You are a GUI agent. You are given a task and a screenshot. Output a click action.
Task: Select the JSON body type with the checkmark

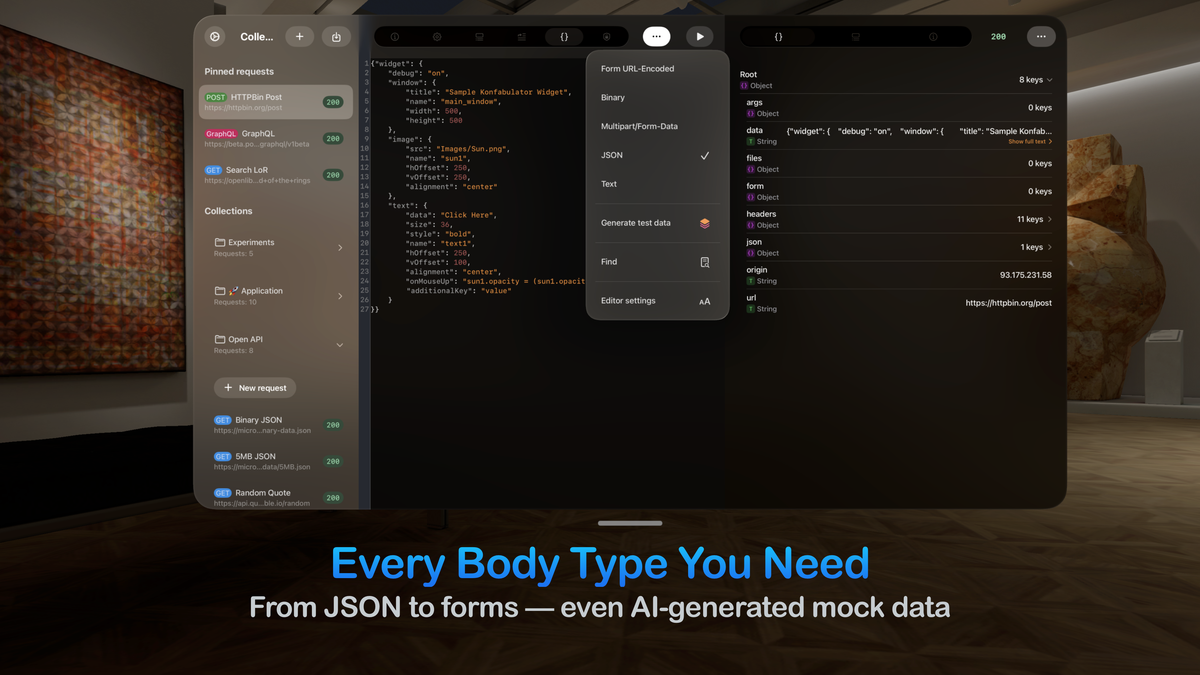point(655,155)
